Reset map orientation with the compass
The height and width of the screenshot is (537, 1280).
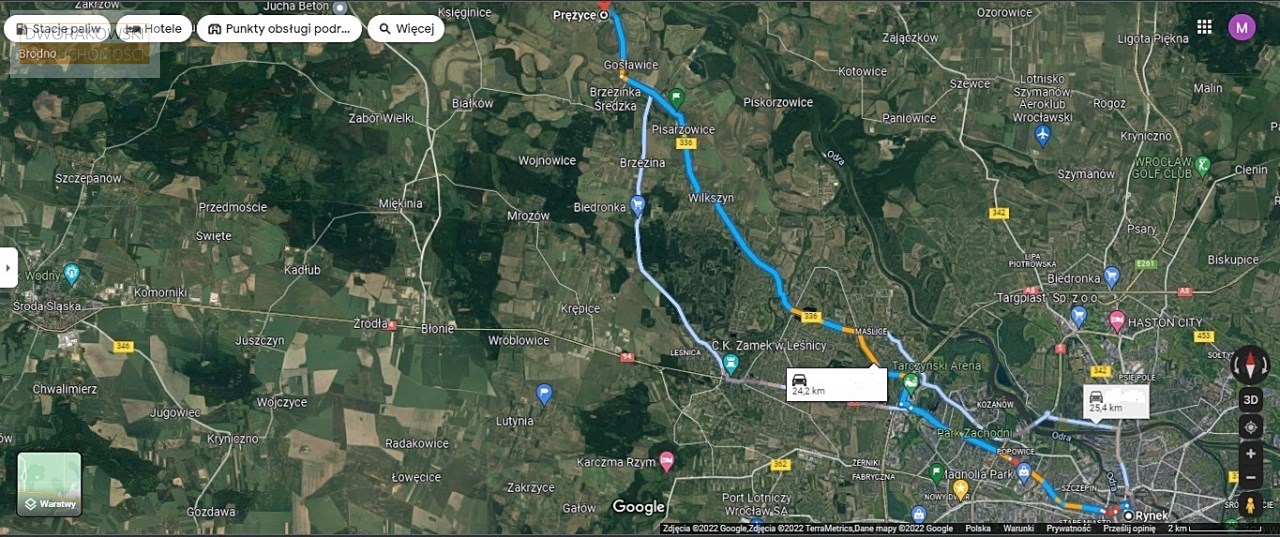1250,365
